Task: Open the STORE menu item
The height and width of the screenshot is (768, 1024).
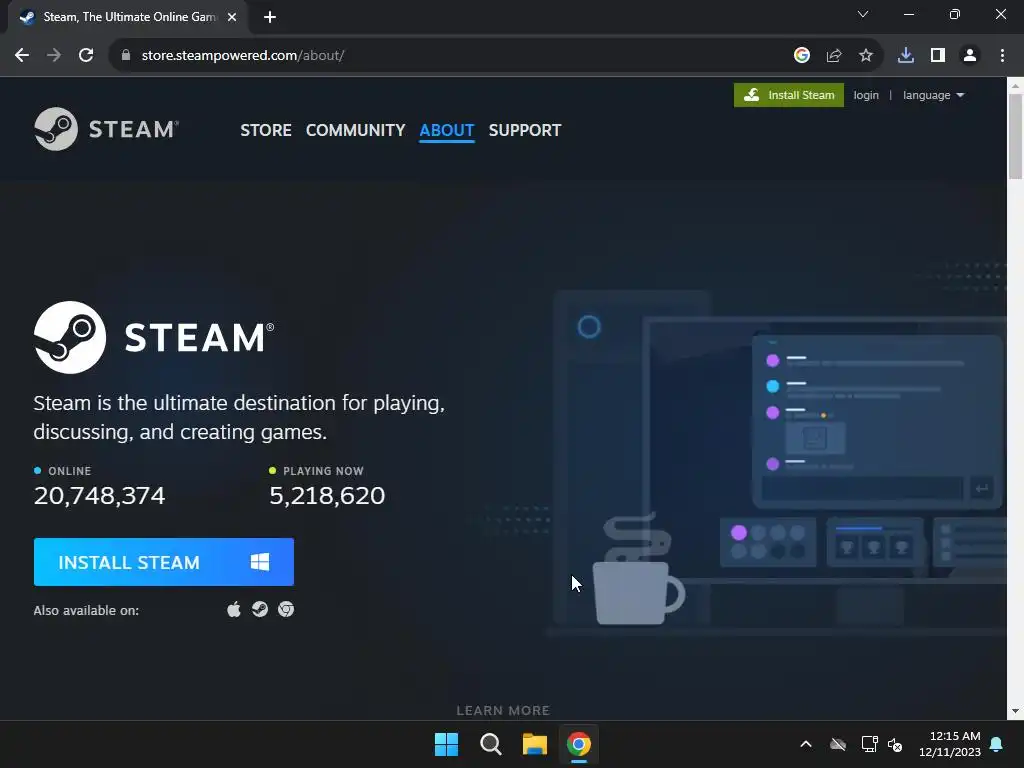Action: (x=266, y=130)
